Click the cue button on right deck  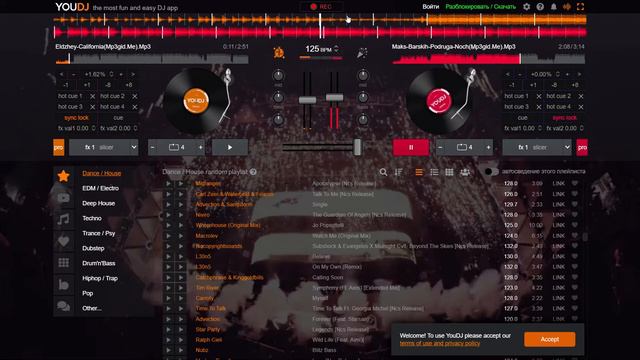522,118
